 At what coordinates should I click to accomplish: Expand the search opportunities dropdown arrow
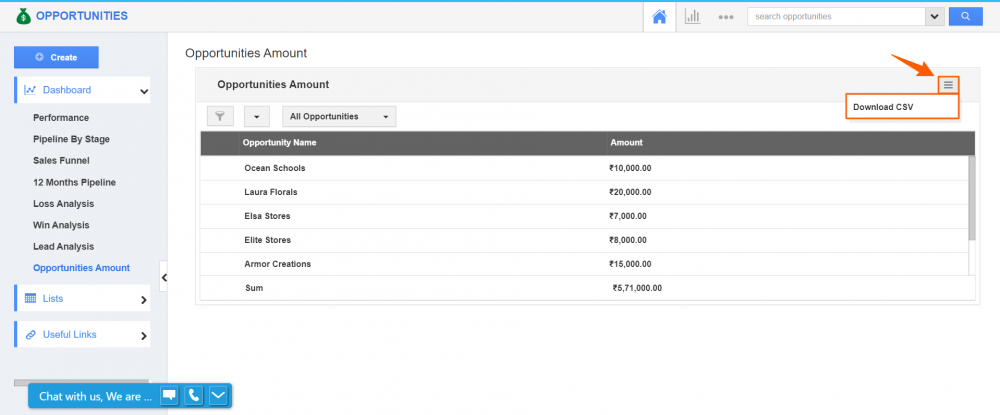pos(935,17)
